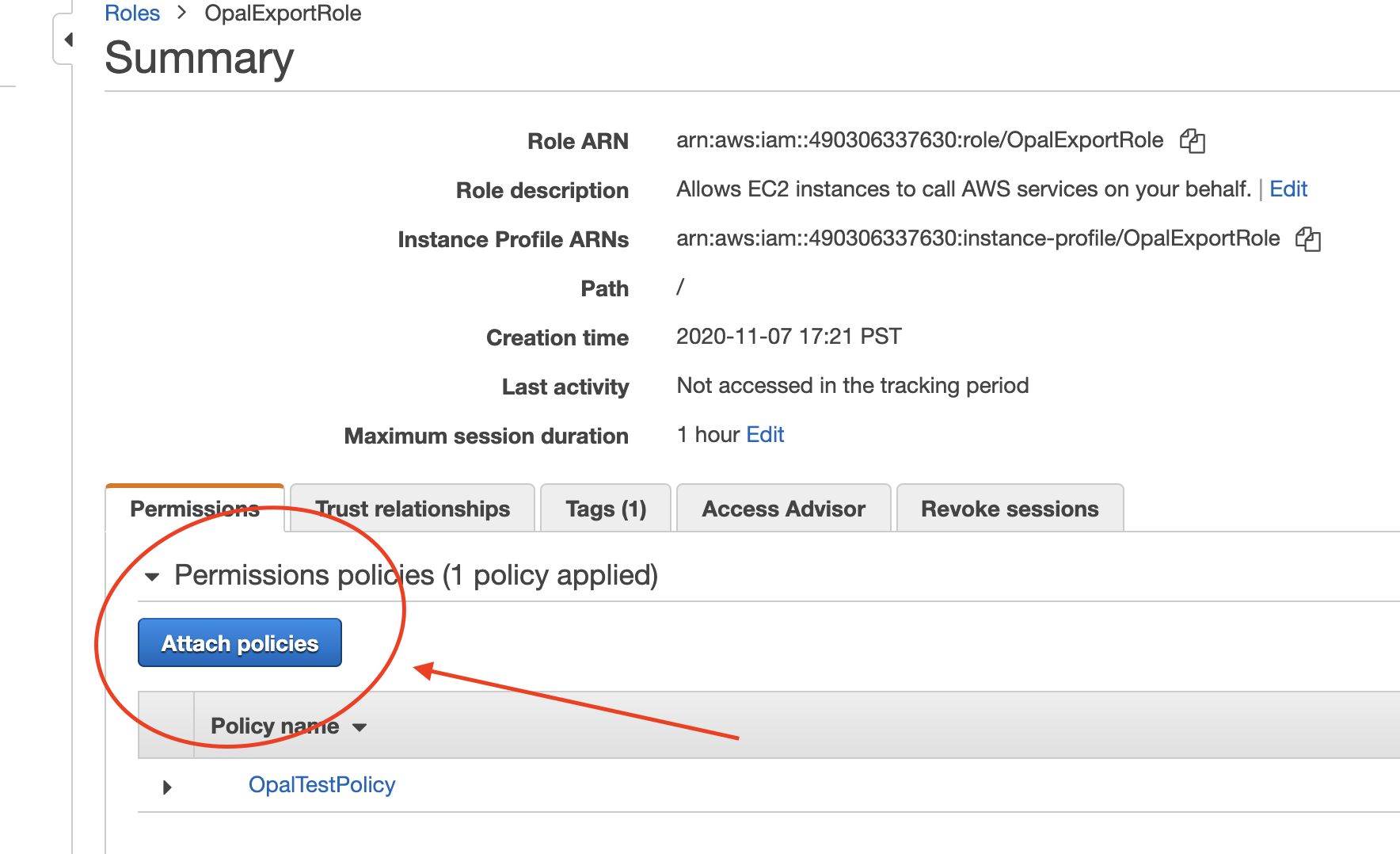The width and height of the screenshot is (1400, 854).
Task: Open the OpalTestPolicy policy link
Action: (x=321, y=785)
